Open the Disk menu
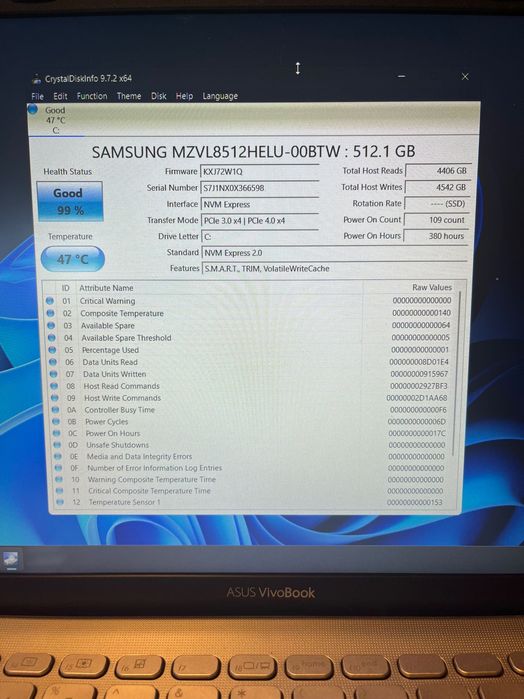The image size is (524, 699). (x=158, y=96)
